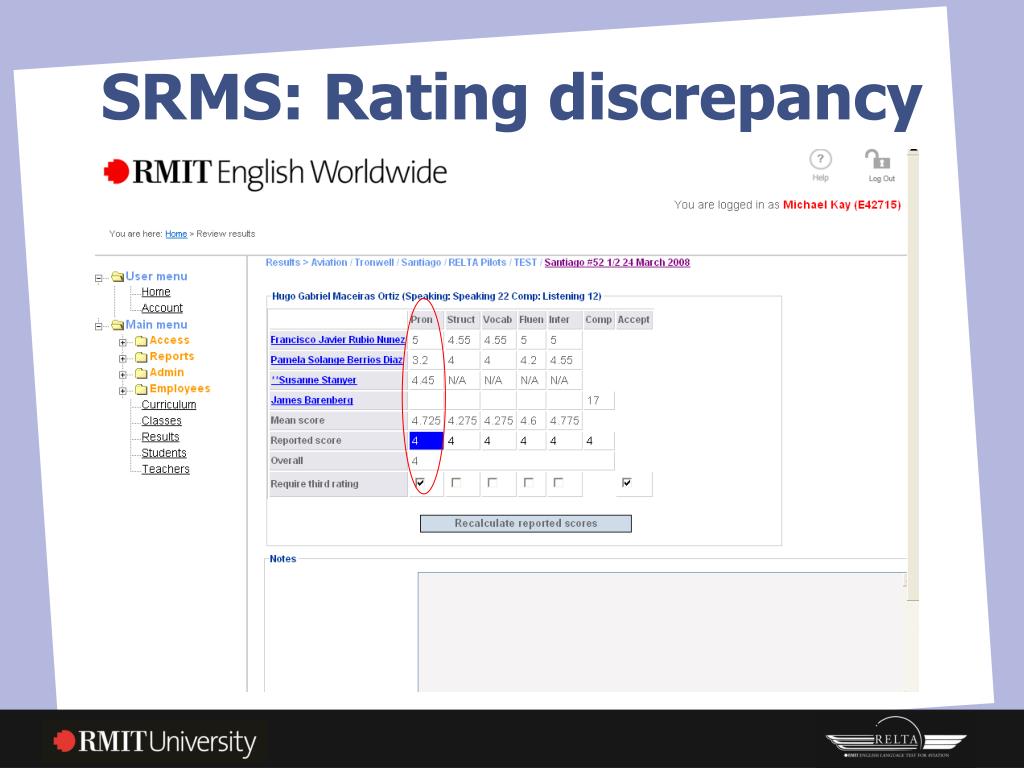The height and width of the screenshot is (768, 1024).
Task: Follow the Home breadcrumb link
Action: (x=176, y=234)
